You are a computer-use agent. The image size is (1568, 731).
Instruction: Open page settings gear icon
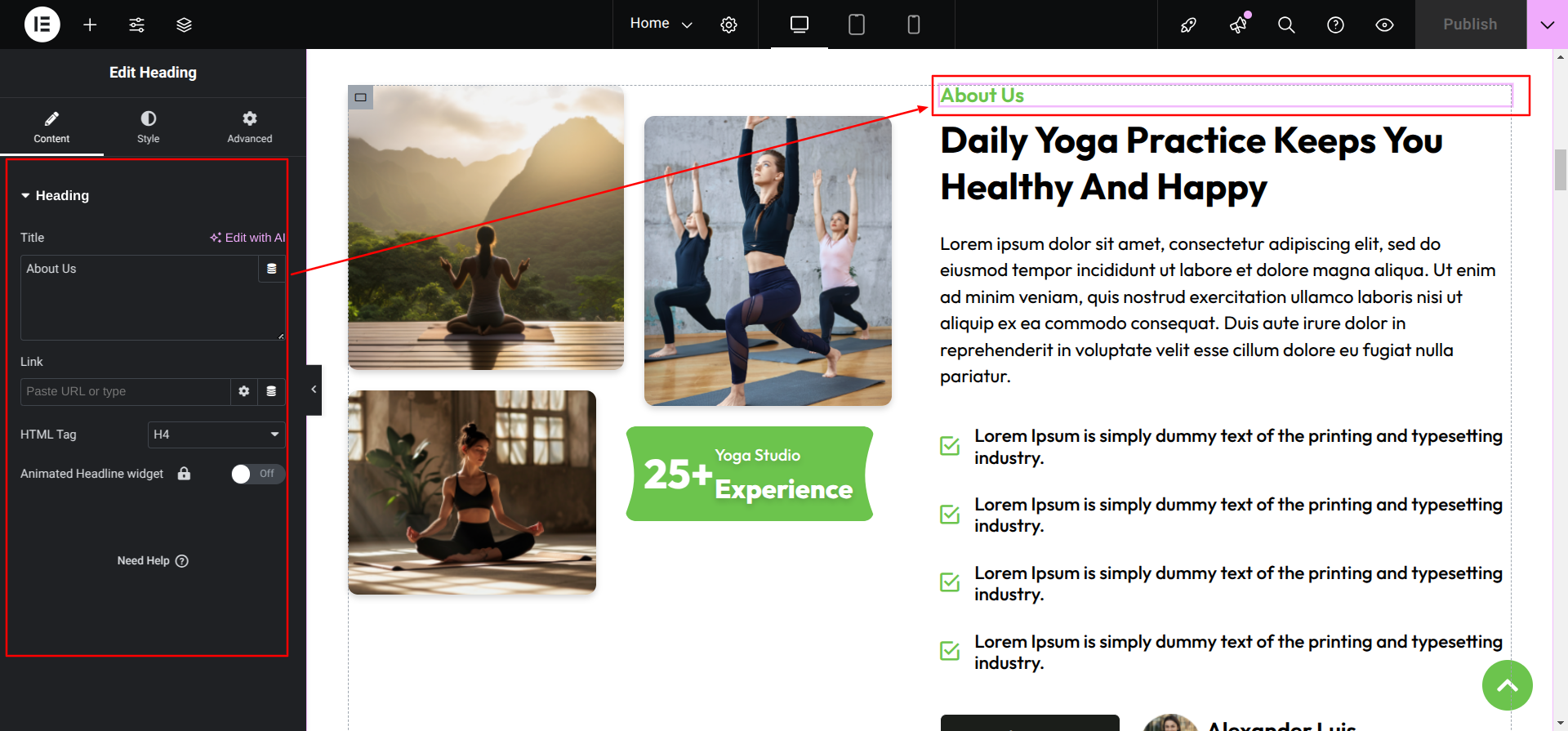click(x=728, y=25)
